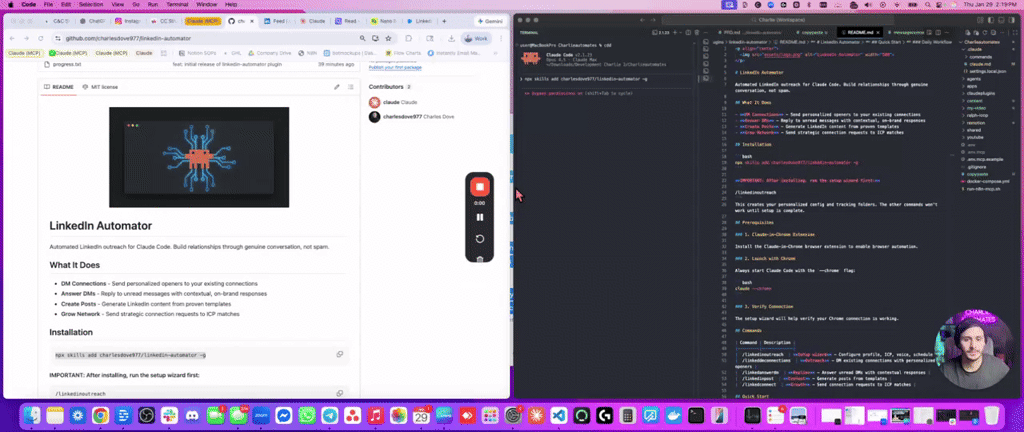Edit the README with the pencil icon
This screenshot has height=432, width=1024.
point(337,87)
